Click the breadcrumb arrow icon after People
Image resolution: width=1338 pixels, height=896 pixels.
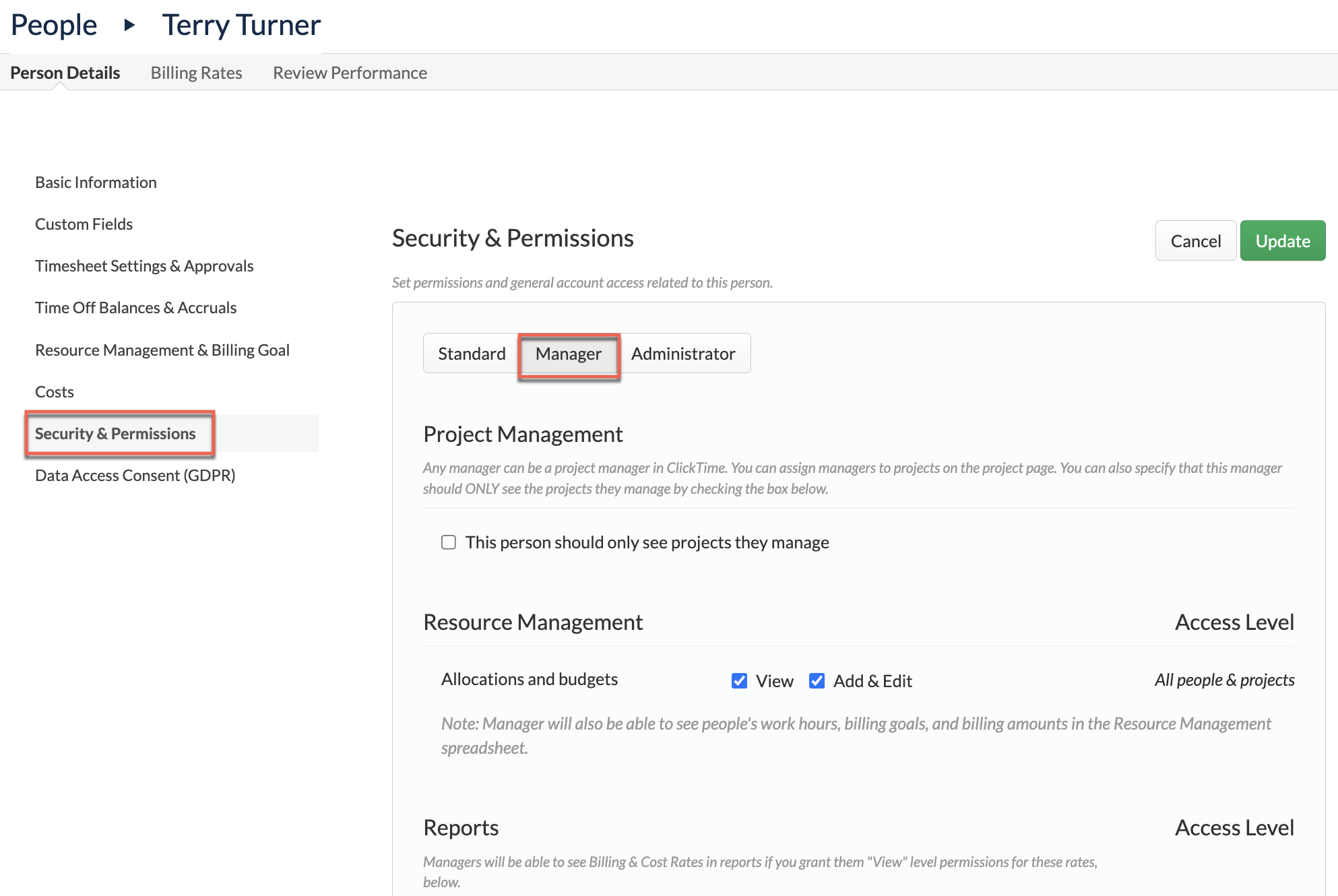pyautogui.click(x=129, y=26)
